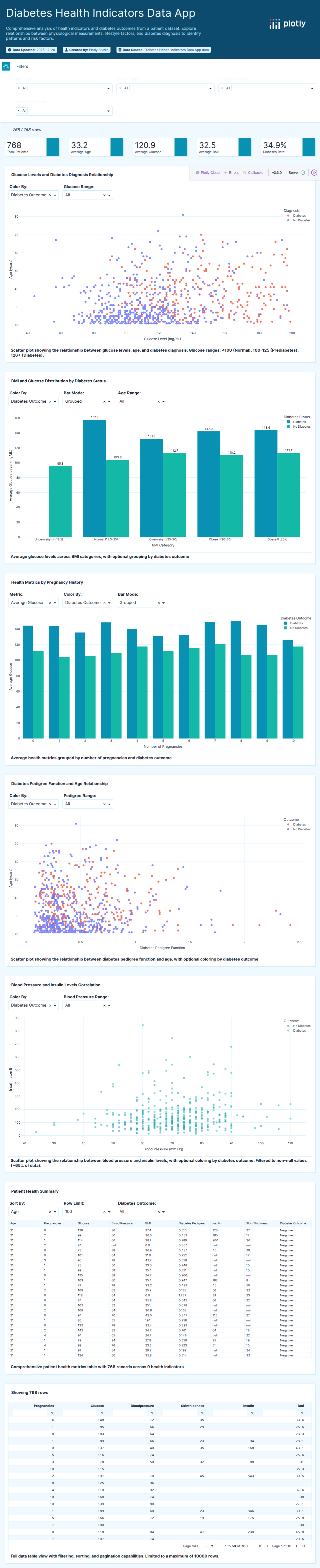This screenshot has width=320, height=1568.
Task: Open filter funnel for Bloodpressure column
Action: [x=151, y=1413]
